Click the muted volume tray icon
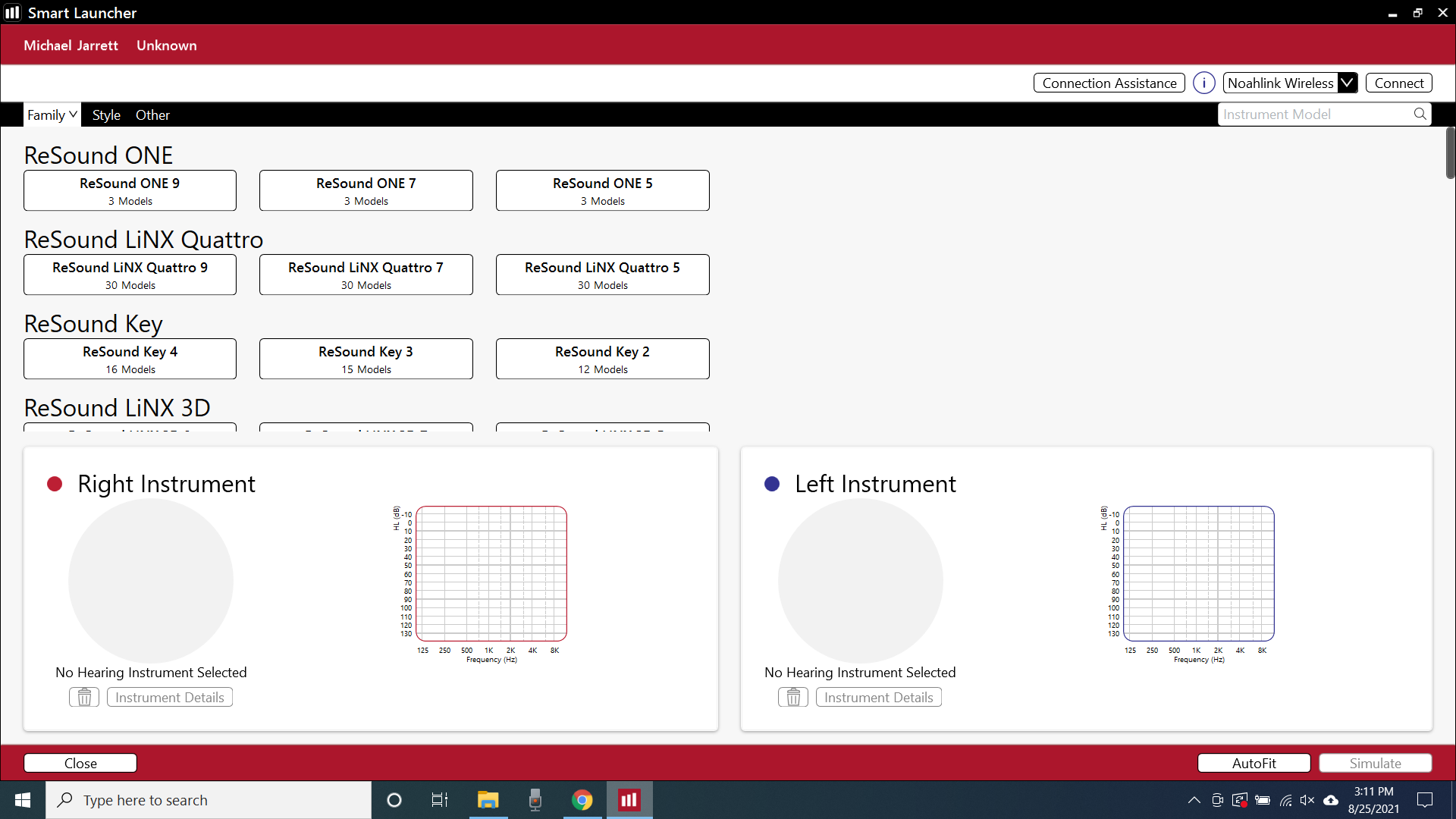The height and width of the screenshot is (819, 1456). (1307, 800)
